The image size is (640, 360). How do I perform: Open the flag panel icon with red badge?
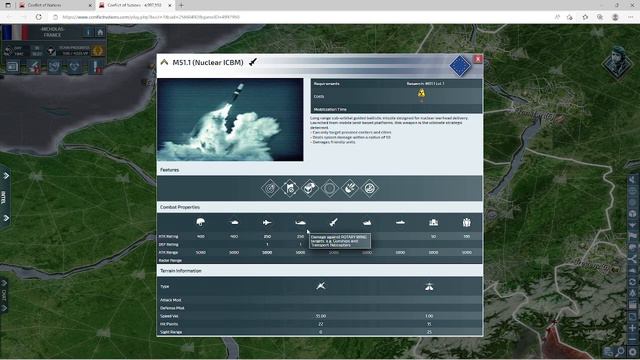click(x=95, y=67)
